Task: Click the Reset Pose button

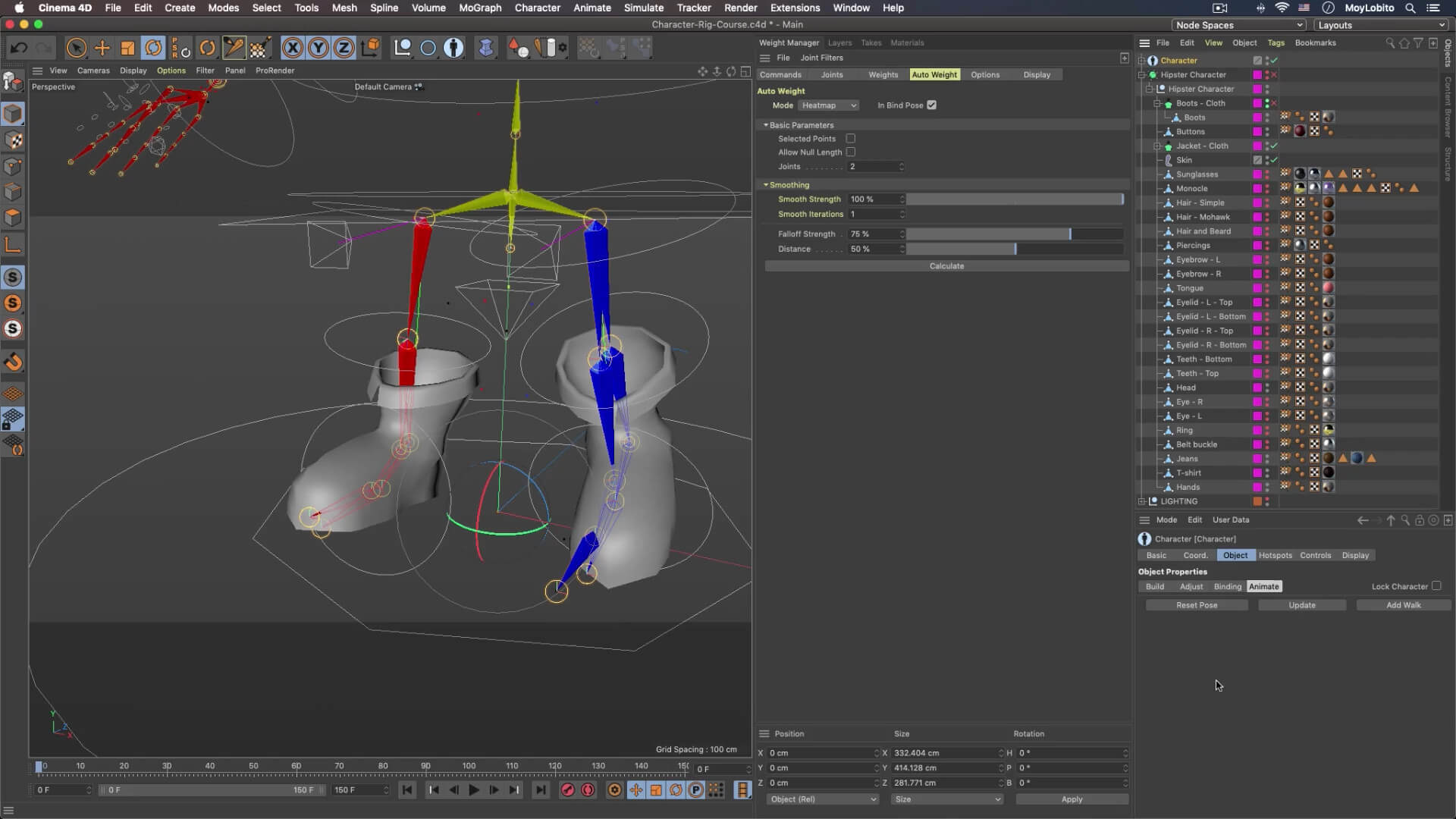Action: [1197, 605]
